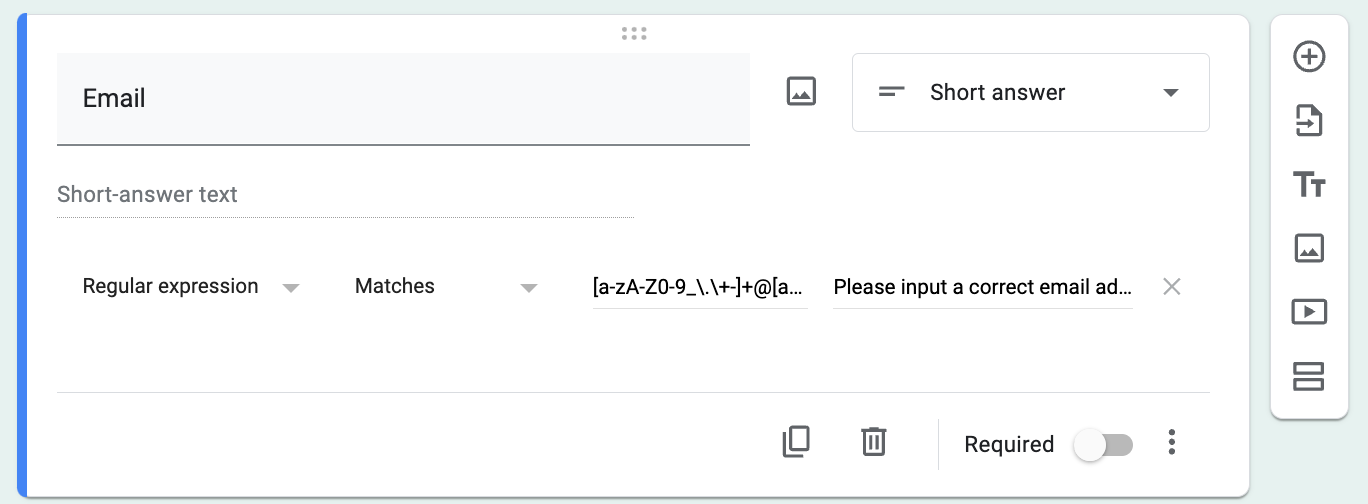
Task: Add a video from the sidebar
Action: coord(1309,312)
